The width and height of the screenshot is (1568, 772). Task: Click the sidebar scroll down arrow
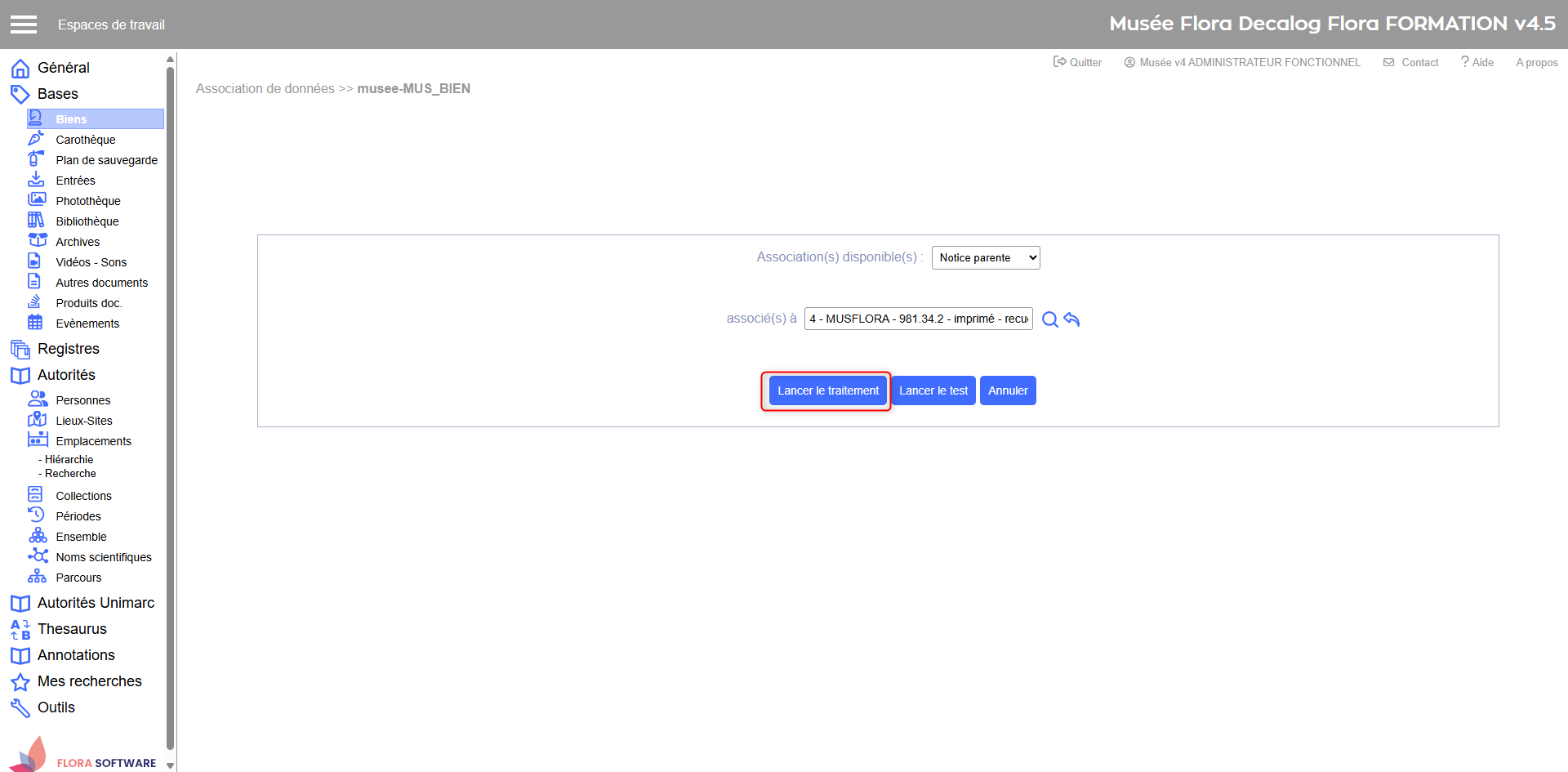coord(170,765)
